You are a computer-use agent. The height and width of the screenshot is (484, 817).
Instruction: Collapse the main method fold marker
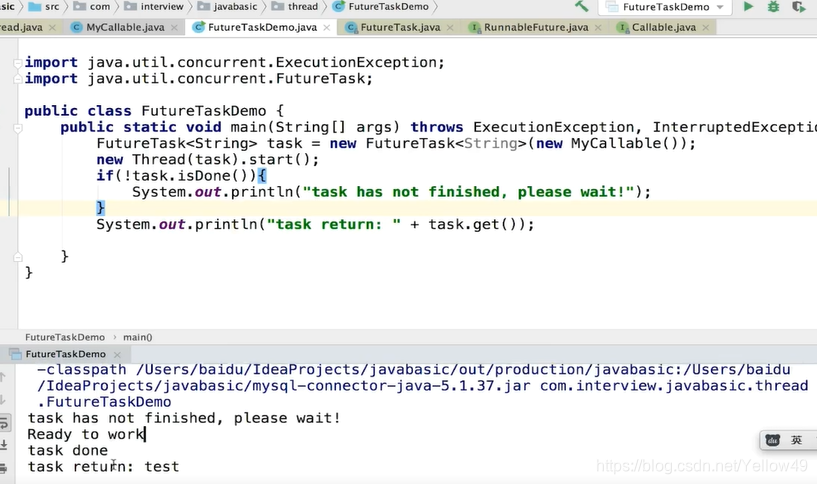[x=18, y=127]
